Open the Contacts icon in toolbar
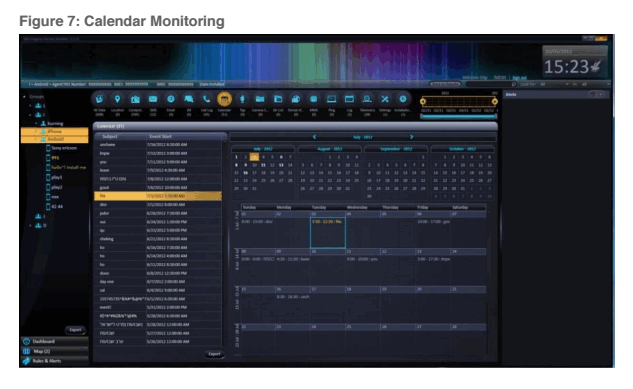 (135, 99)
